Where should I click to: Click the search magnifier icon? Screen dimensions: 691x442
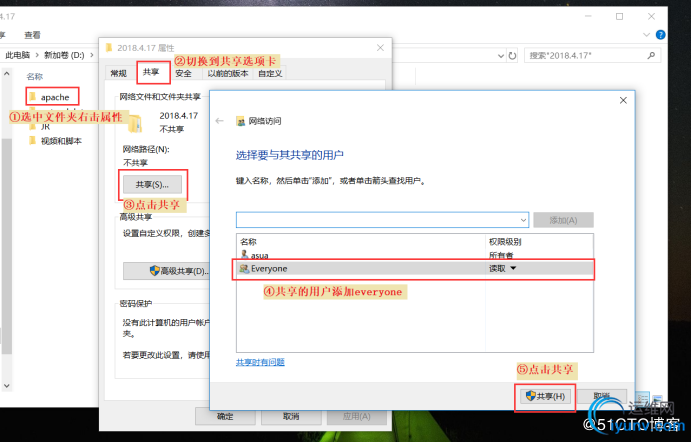tap(651, 56)
